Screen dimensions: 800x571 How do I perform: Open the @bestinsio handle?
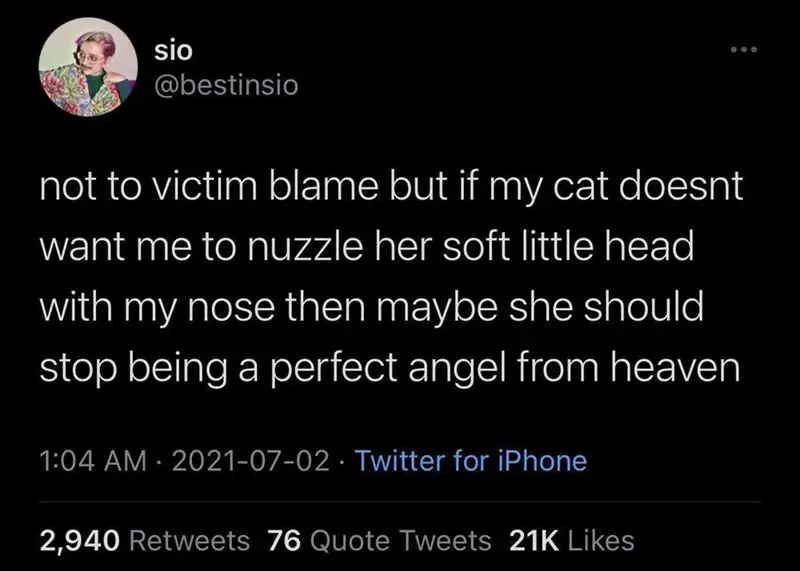[x=226, y=85]
